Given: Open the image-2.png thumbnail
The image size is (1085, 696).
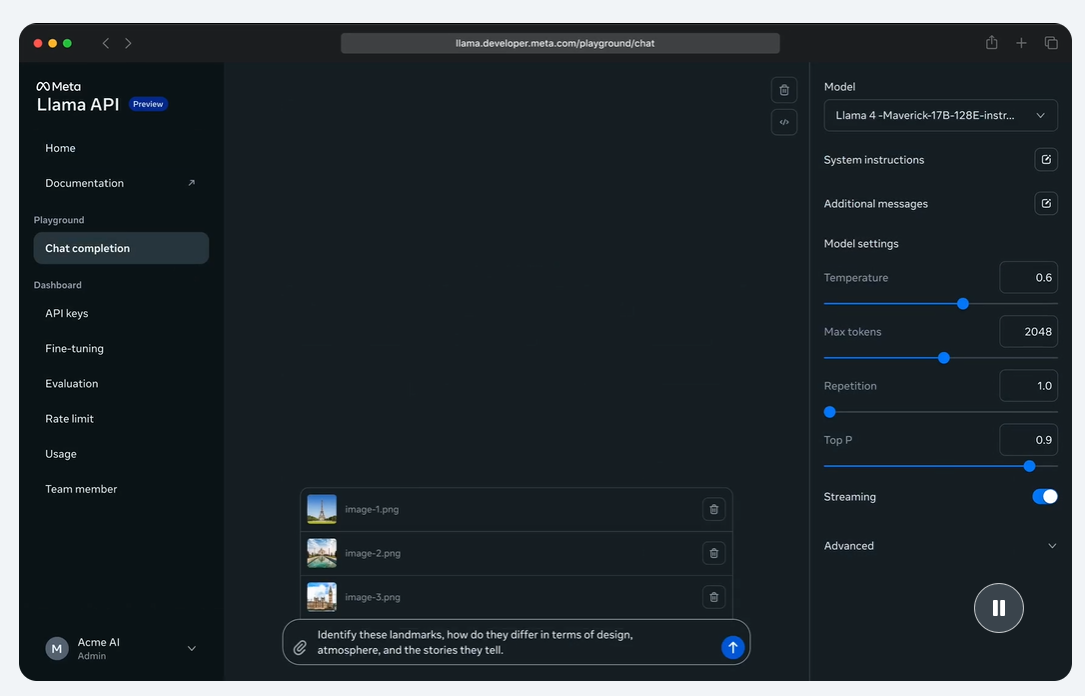Looking at the screenshot, I should pyautogui.click(x=322, y=553).
